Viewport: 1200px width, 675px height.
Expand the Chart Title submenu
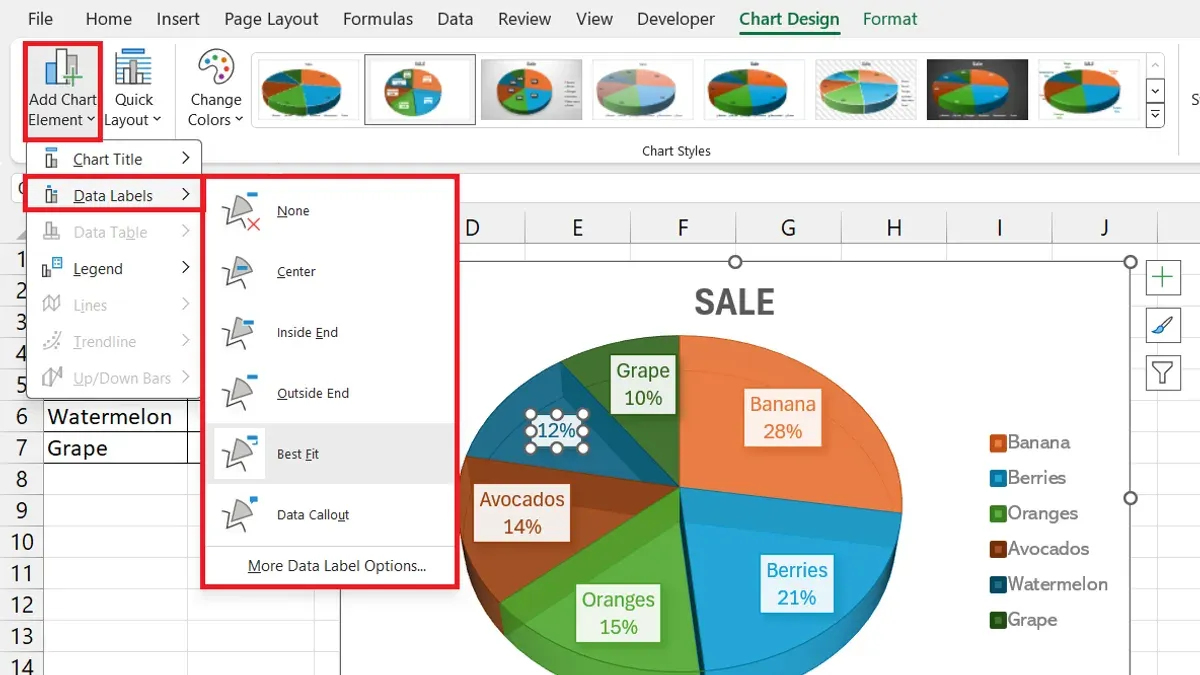pyautogui.click(x=115, y=159)
